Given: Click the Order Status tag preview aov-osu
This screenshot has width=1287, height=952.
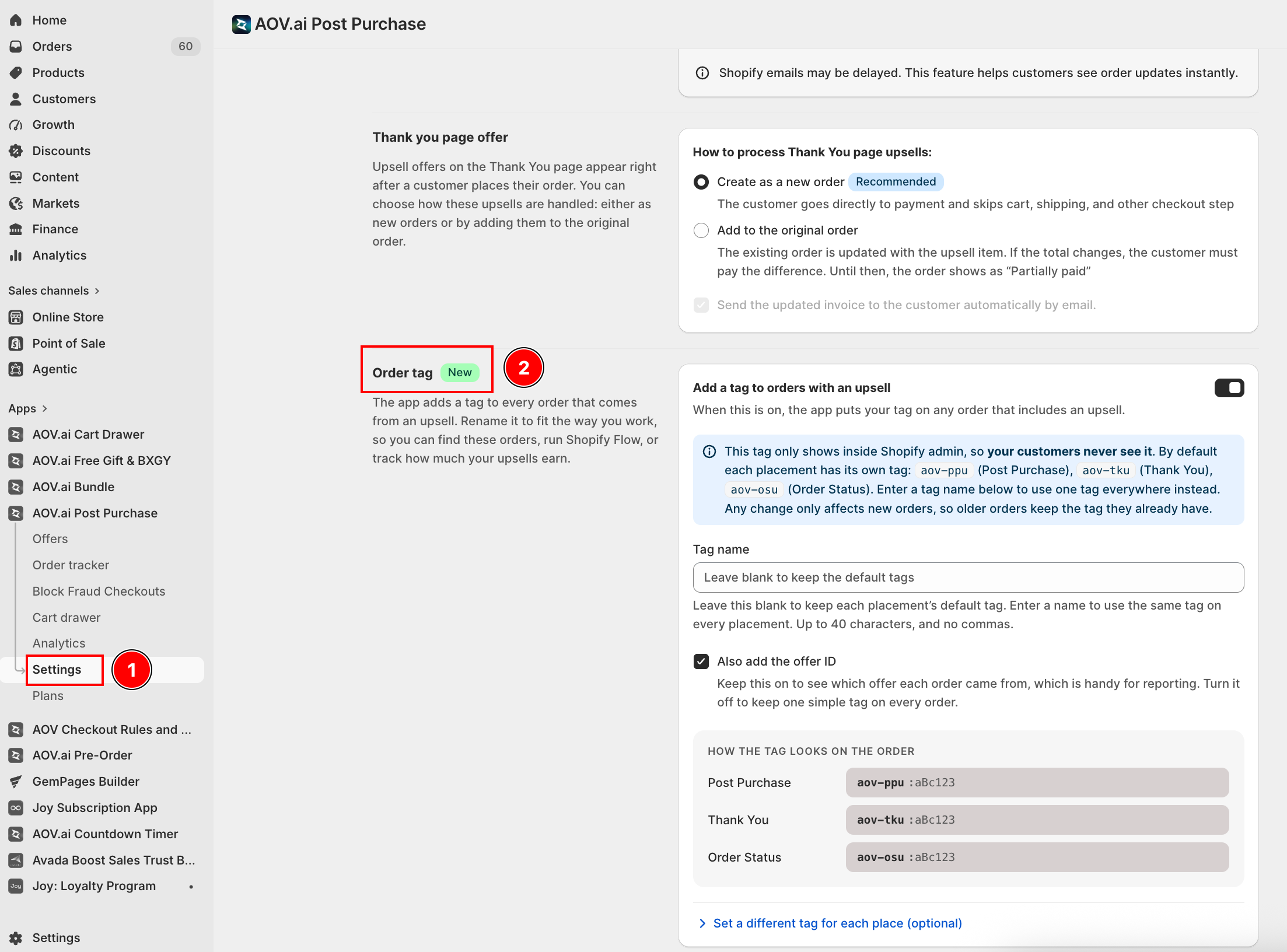Looking at the screenshot, I should 1037,857.
